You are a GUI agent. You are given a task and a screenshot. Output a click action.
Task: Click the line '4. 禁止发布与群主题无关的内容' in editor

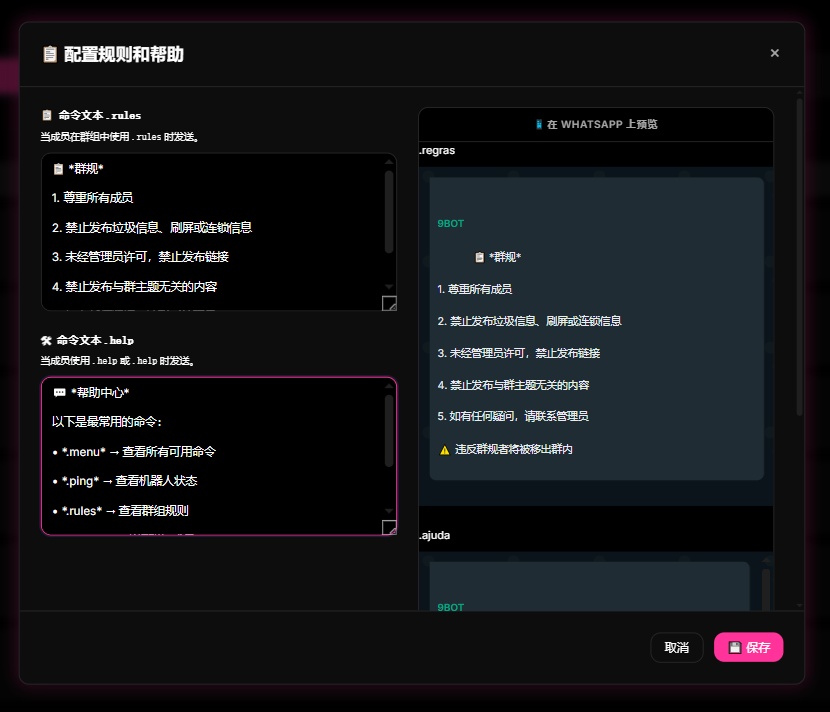point(134,286)
